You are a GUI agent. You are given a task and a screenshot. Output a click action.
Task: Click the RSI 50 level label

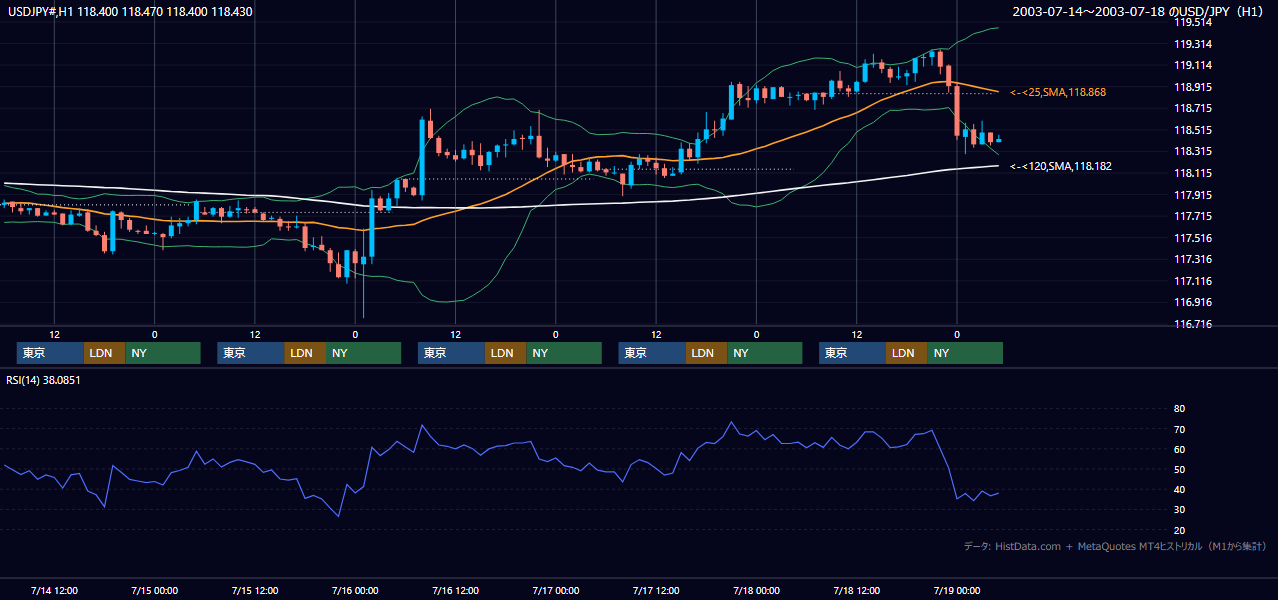point(1179,469)
